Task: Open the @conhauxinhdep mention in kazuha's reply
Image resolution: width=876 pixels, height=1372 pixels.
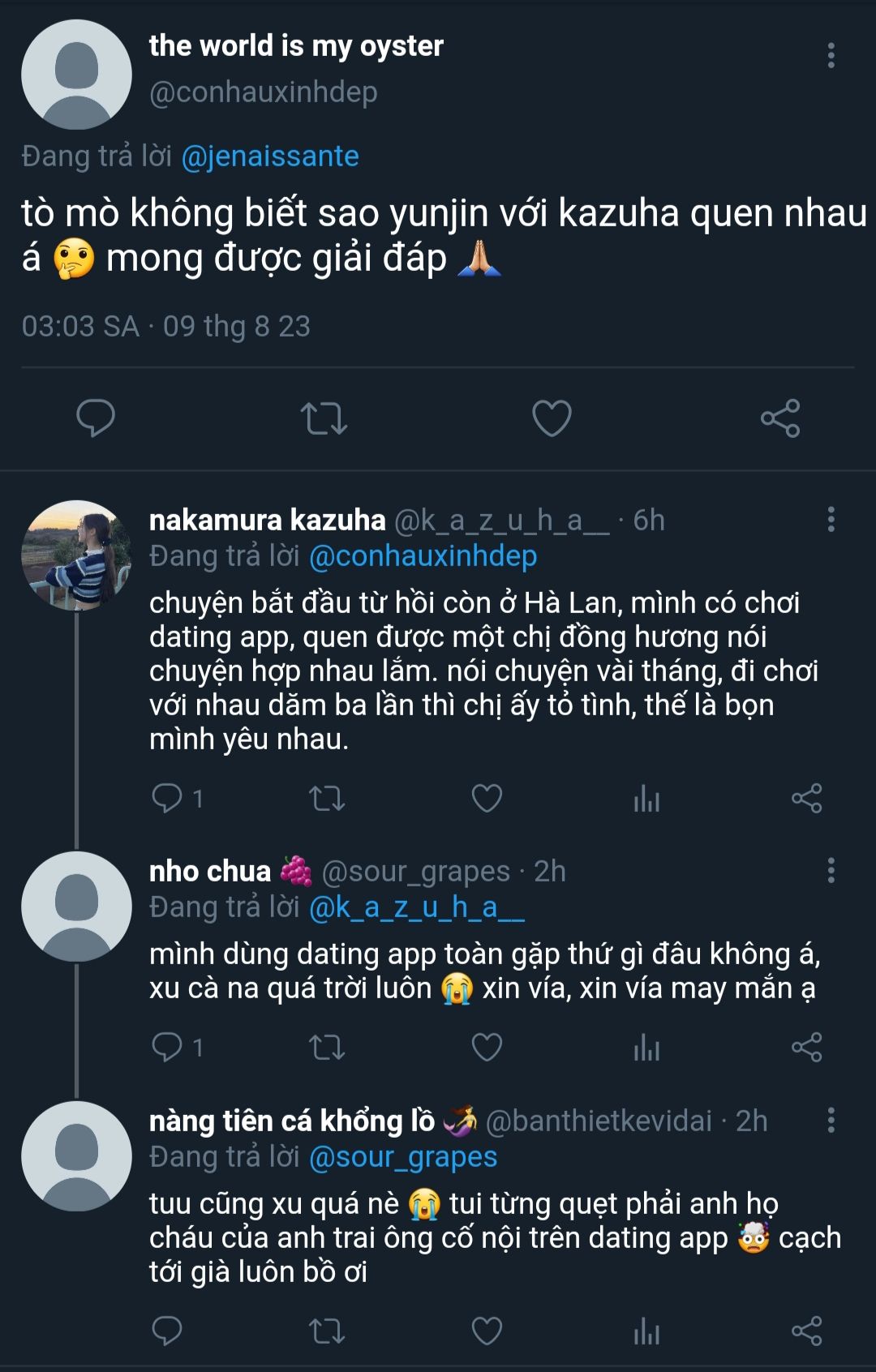Action: [x=423, y=556]
